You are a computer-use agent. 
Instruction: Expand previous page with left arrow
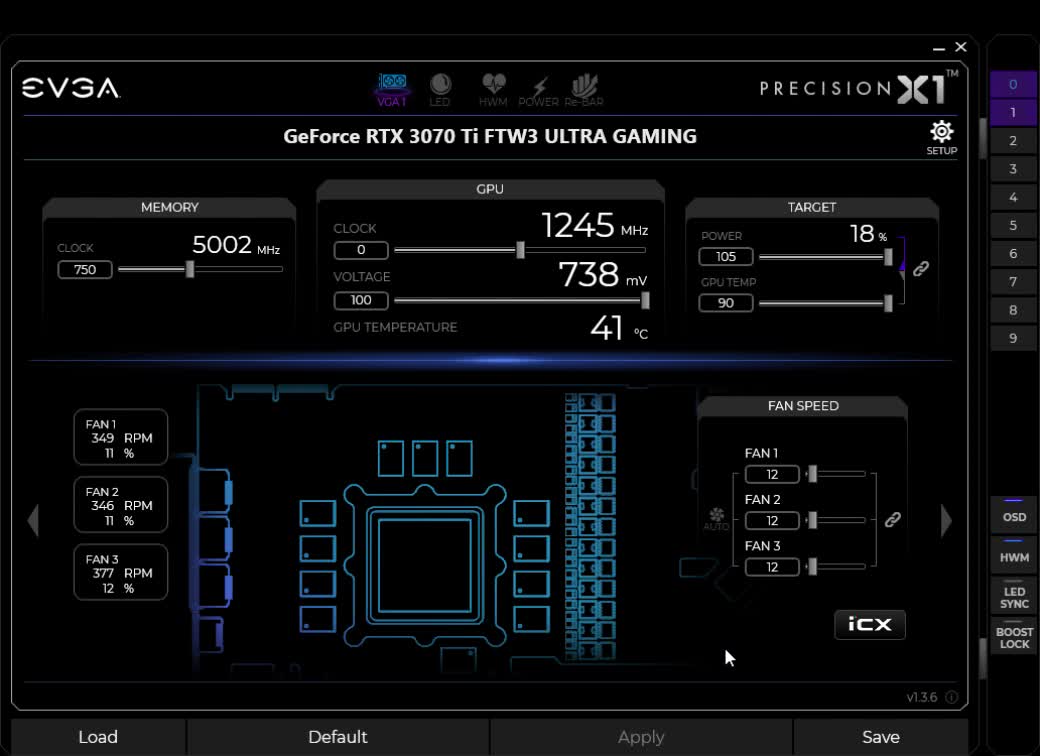(x=33, y=522)
